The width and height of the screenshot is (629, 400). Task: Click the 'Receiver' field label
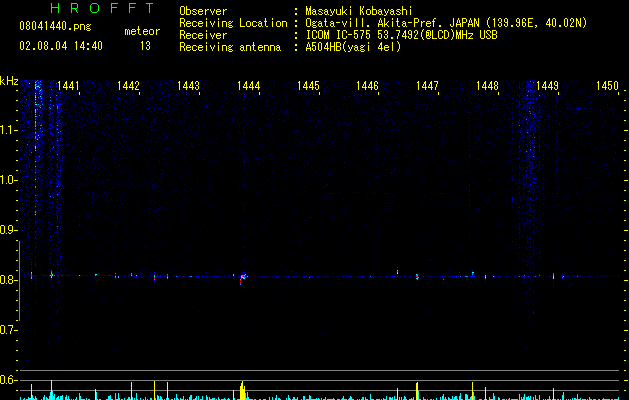click(203, 35)
